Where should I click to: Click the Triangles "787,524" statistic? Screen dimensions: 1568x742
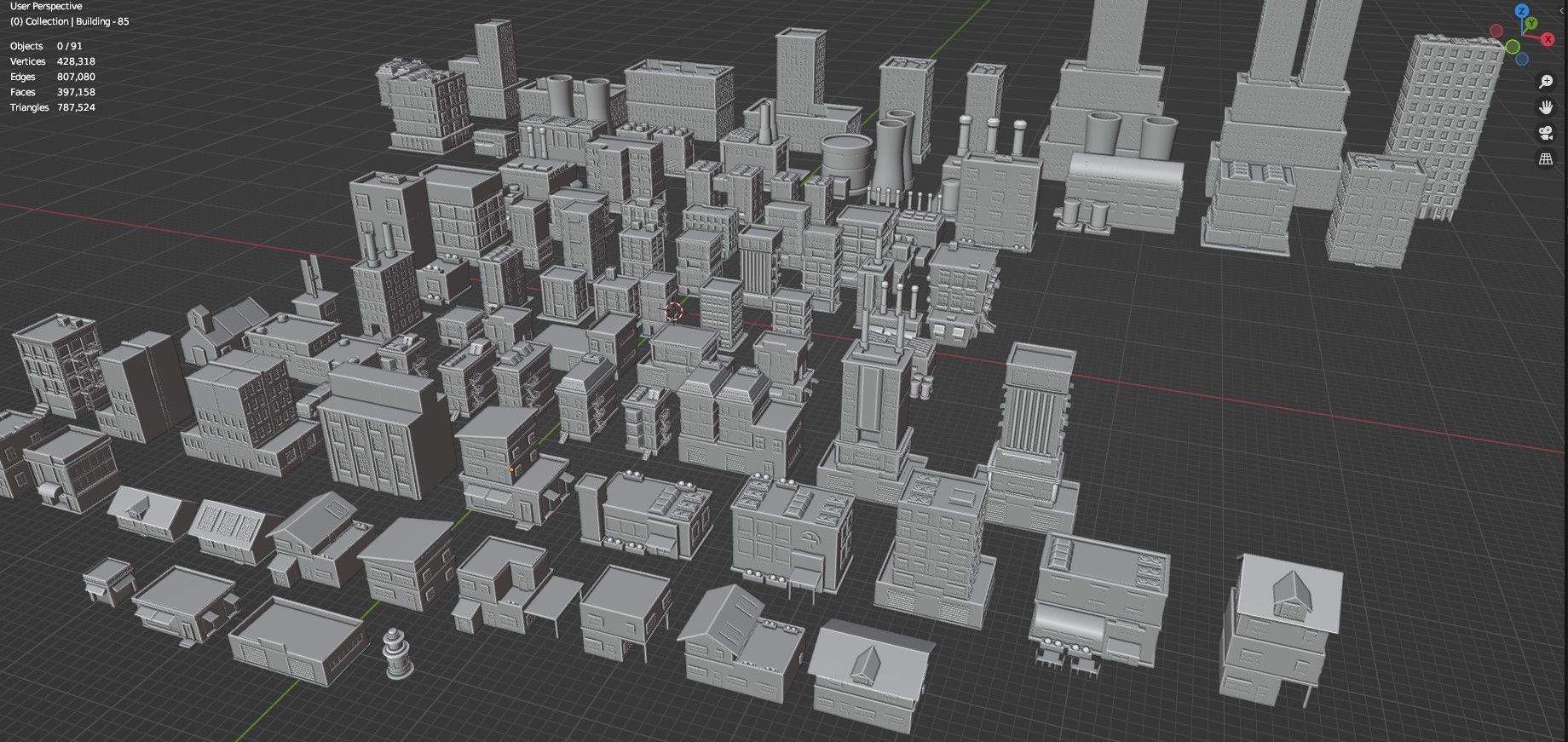coord(76,107)
